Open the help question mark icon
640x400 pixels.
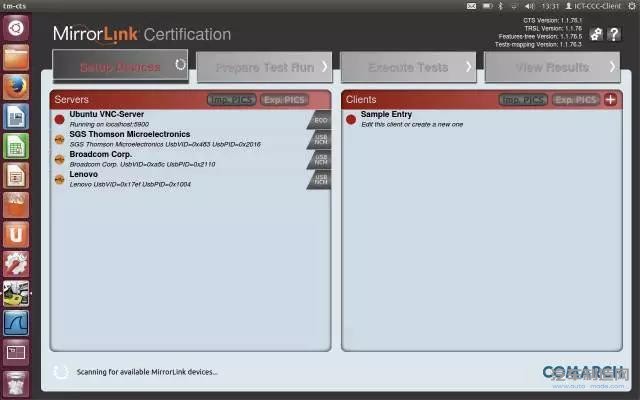(x=614, y=34)
